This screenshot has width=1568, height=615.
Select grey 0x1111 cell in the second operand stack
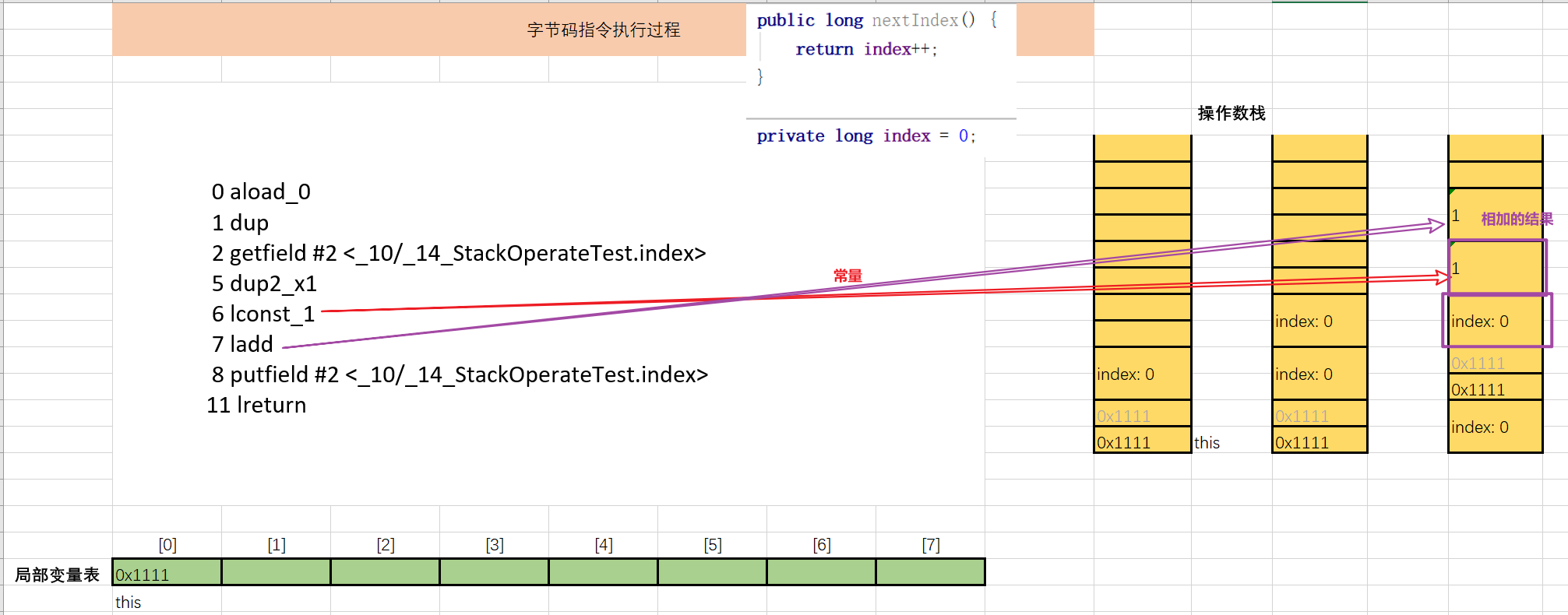pos(1320,414)
